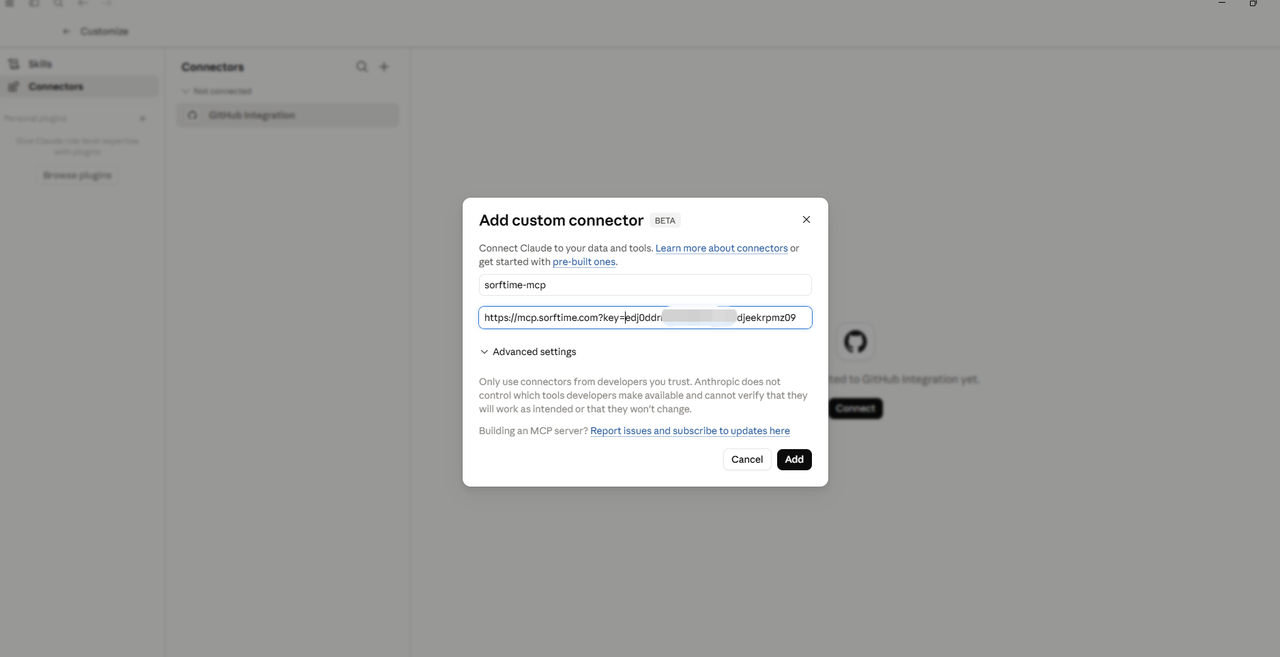Open the pre-built ones link
Screen dimensions: 1280x657
tap(584, 262)
